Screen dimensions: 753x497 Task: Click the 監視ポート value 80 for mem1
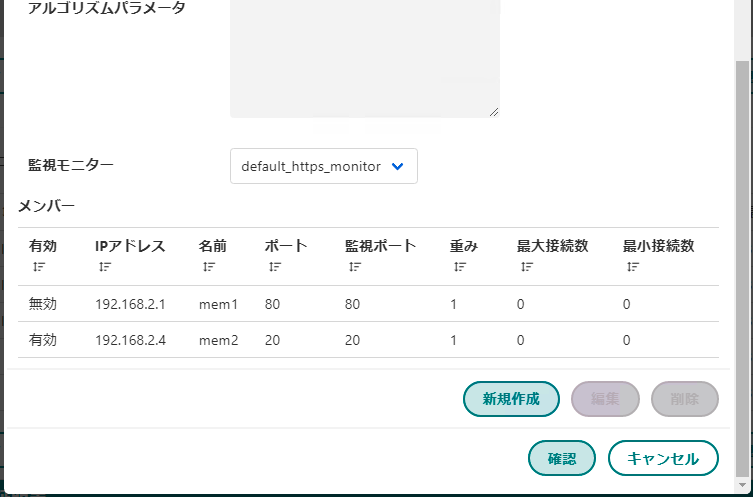click(x=352, y=304)
